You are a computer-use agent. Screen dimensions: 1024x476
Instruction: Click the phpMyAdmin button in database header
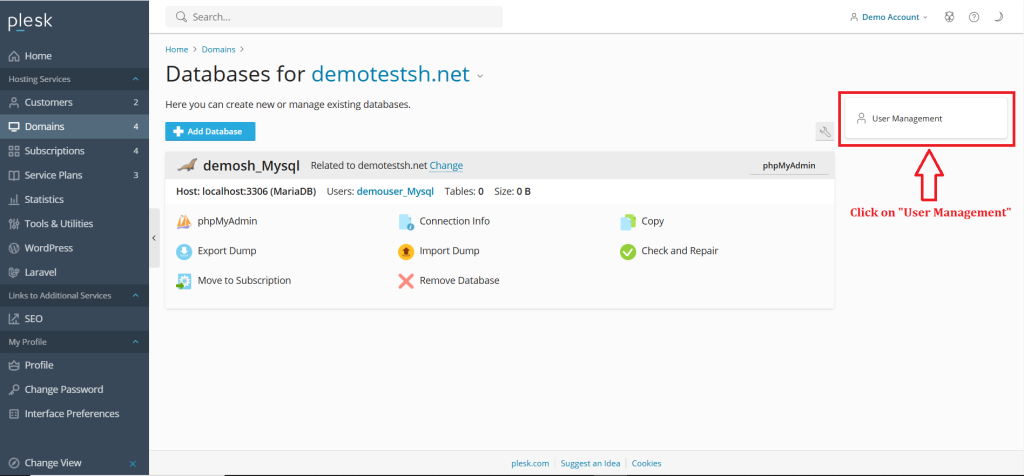click(789, 166)
